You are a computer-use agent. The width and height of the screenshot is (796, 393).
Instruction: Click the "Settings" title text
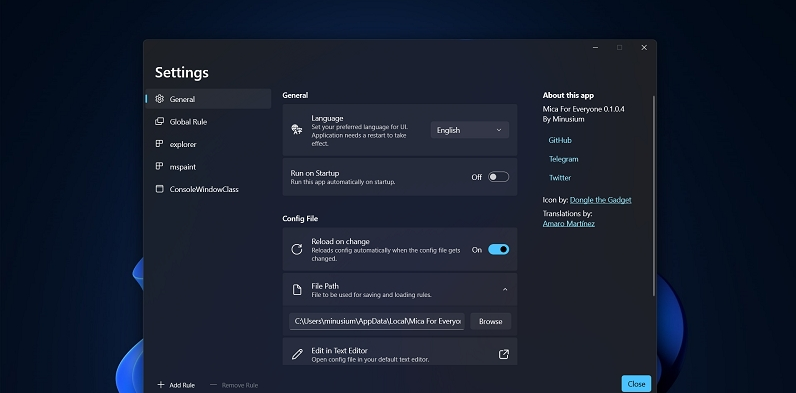tap(182, 73)
